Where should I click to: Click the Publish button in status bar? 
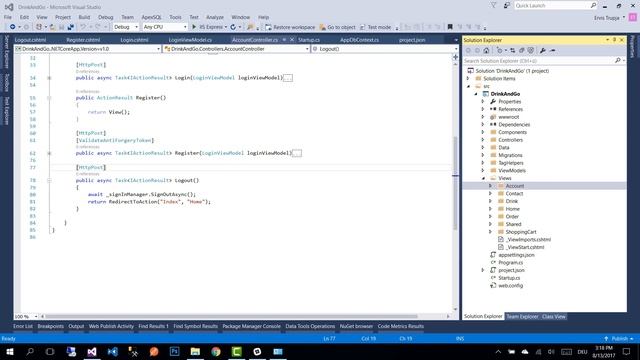(x=619, y=339)
